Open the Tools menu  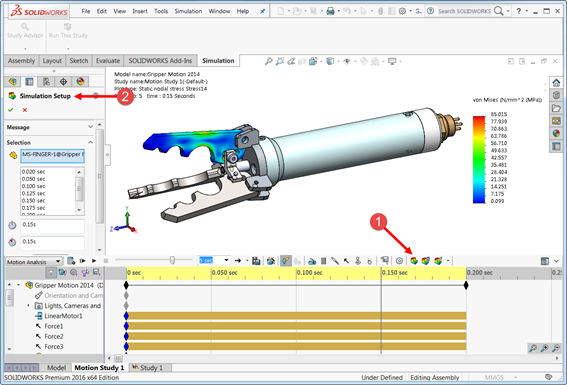161,11
